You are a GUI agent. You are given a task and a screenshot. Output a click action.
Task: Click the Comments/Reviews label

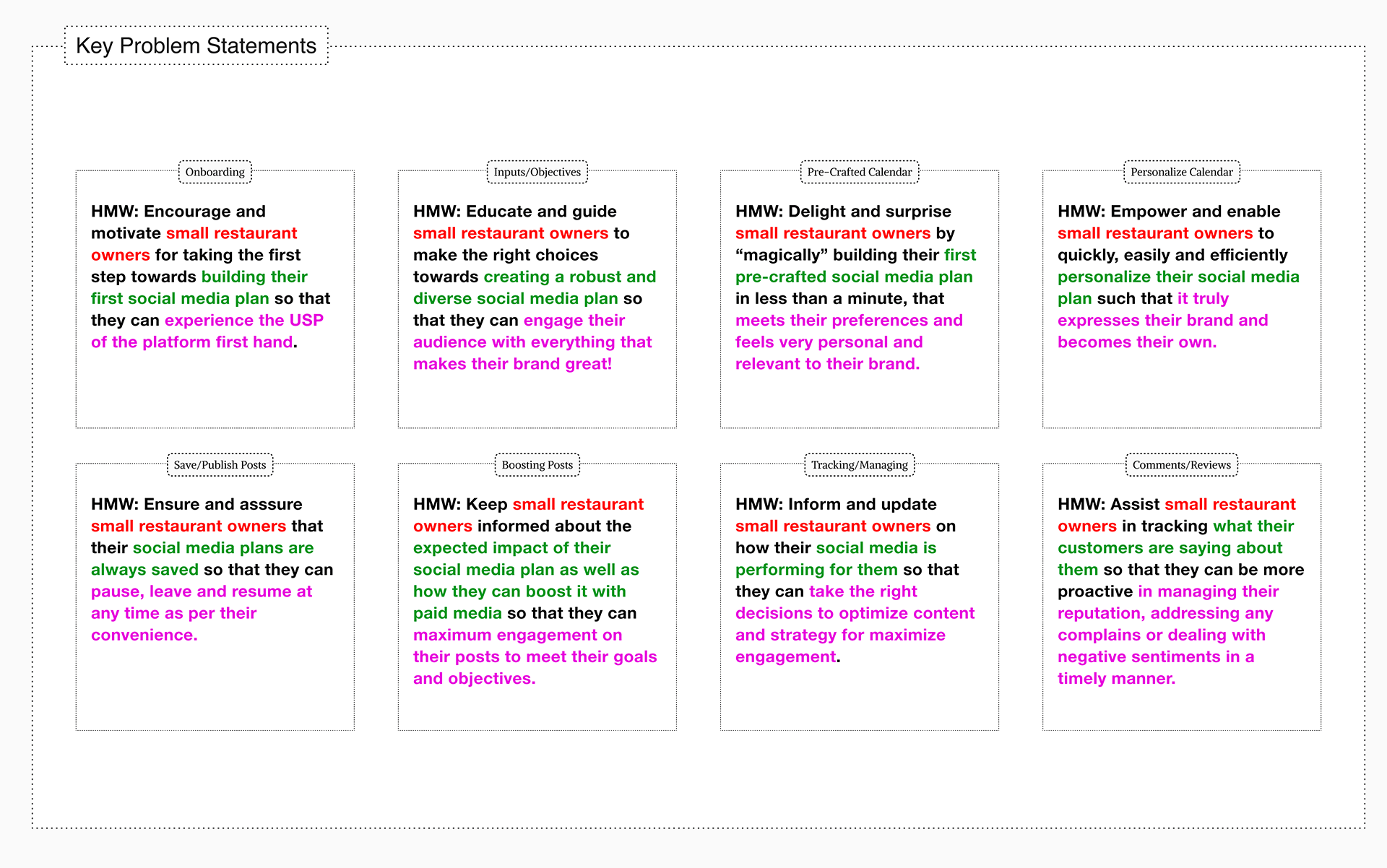point(1181,465)
